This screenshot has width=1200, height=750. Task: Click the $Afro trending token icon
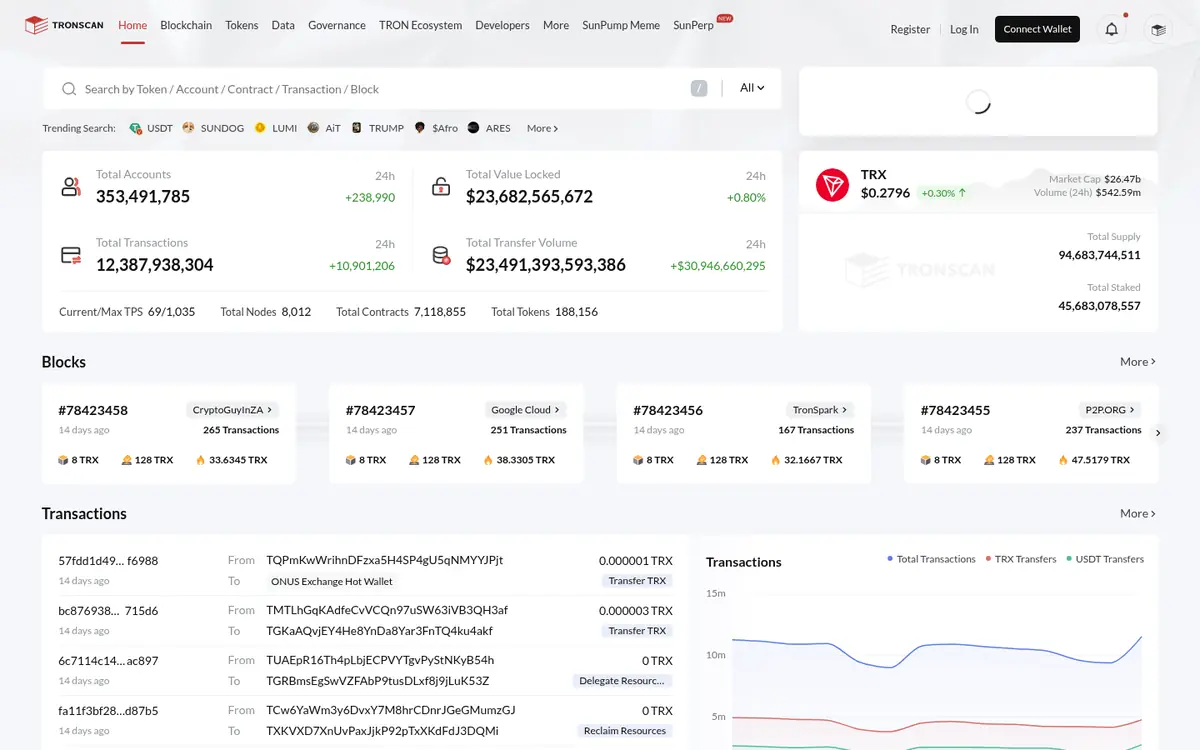point(420,128)
